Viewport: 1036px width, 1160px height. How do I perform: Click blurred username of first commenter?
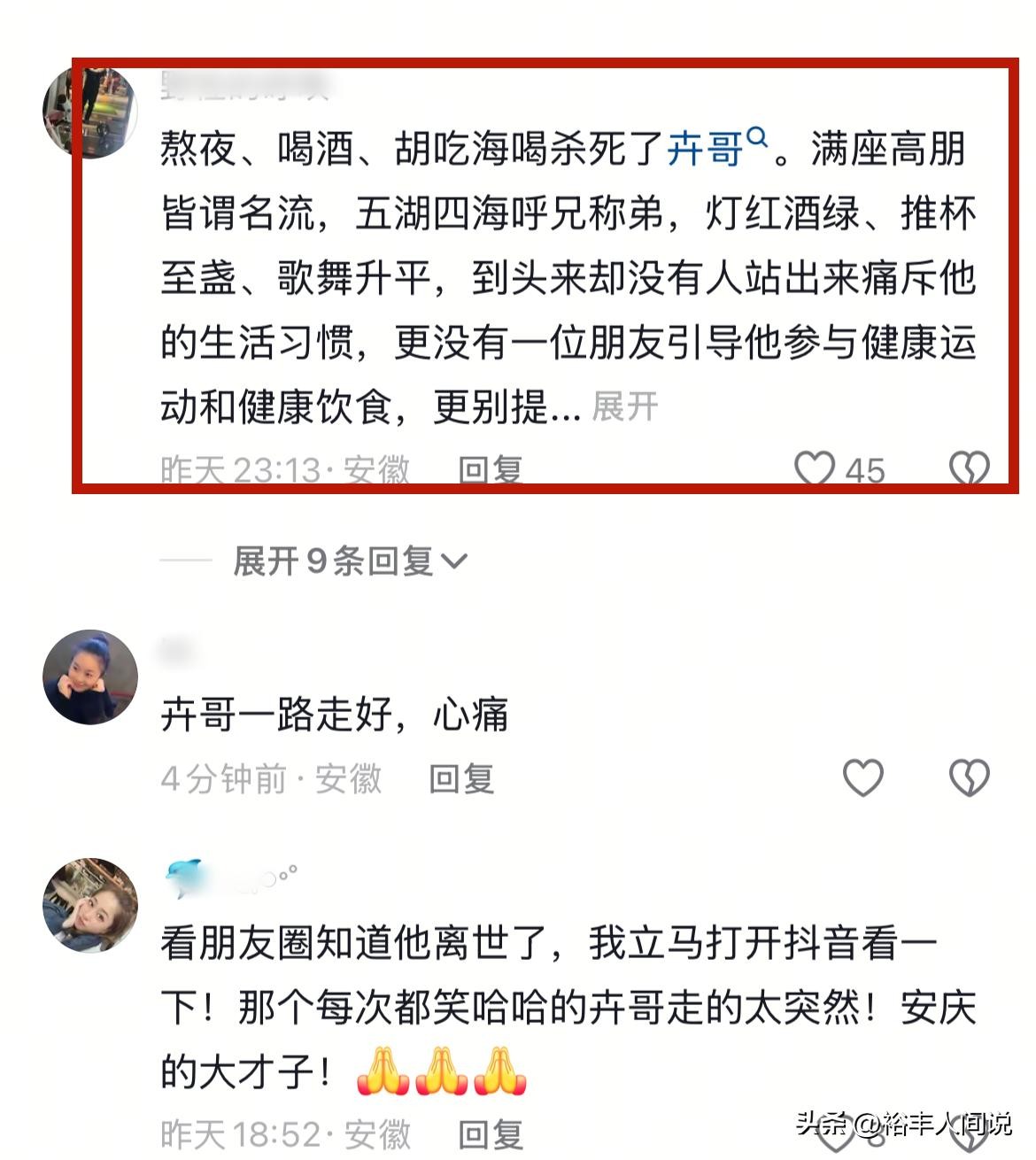[245, 86]
